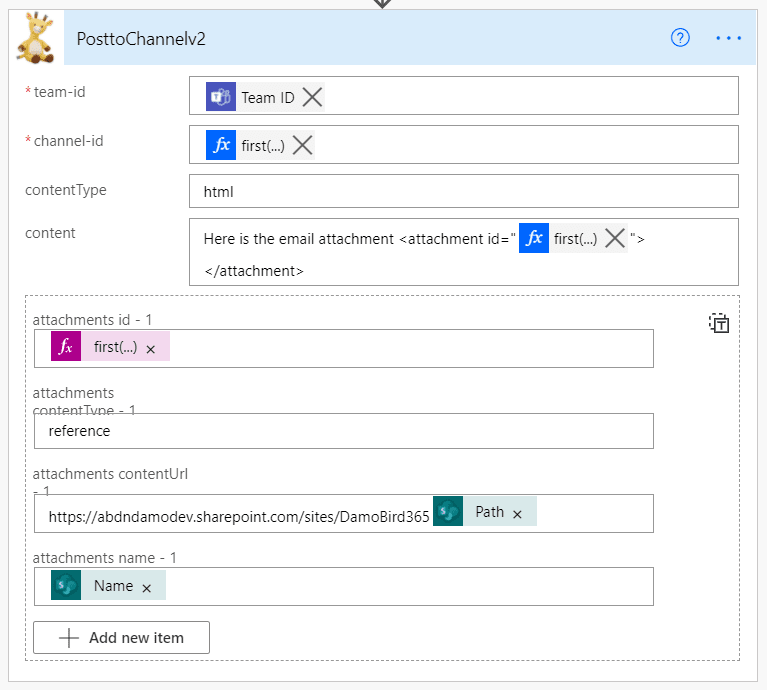The width and height of the screenshot is (767, 690).
Task: Click the giraffe connector icon
Action: click(37, 38)
